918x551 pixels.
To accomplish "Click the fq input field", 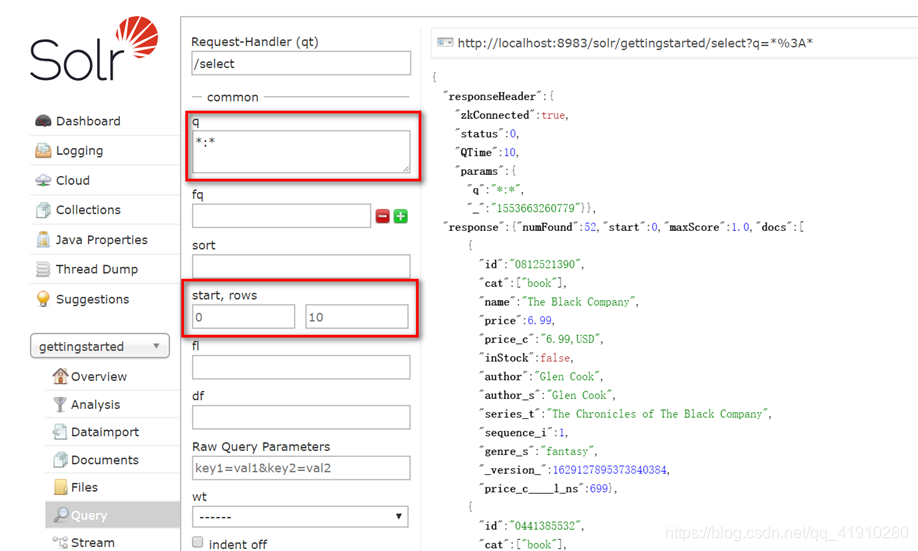I will click(x=282, y=216).
